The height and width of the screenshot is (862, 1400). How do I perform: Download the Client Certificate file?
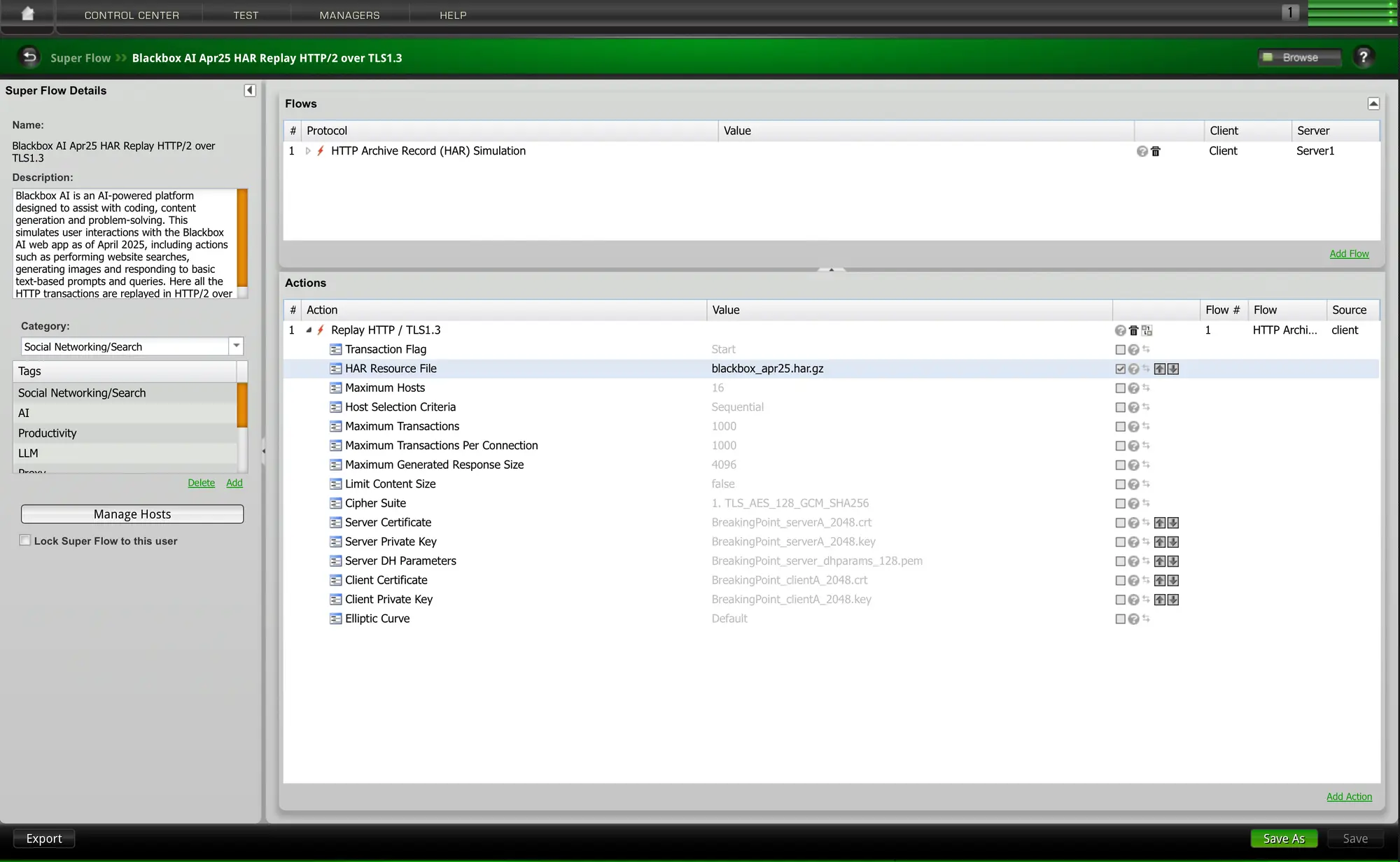pyautogui.click(x=1173, y=580)
